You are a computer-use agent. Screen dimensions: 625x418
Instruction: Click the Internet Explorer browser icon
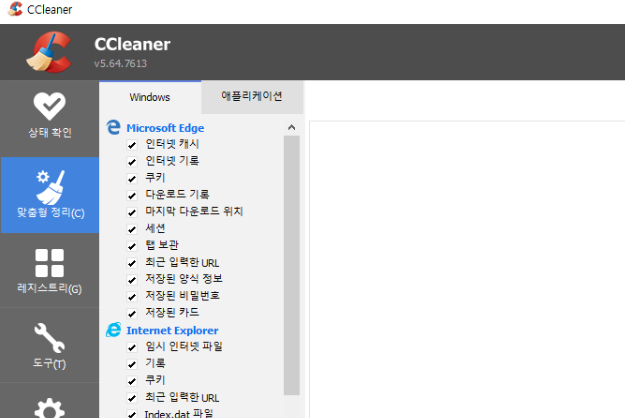point(113,330)
